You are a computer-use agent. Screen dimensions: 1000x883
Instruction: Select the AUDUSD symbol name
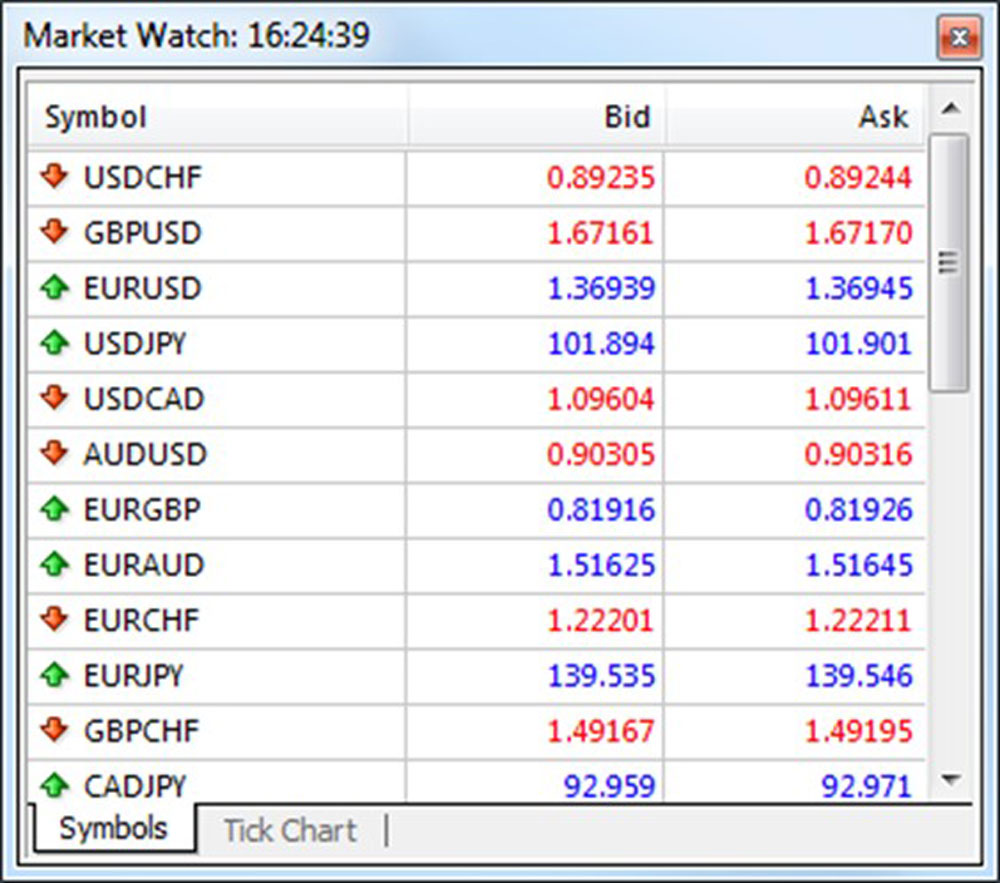pyautogui.click(x=145, y=455)
